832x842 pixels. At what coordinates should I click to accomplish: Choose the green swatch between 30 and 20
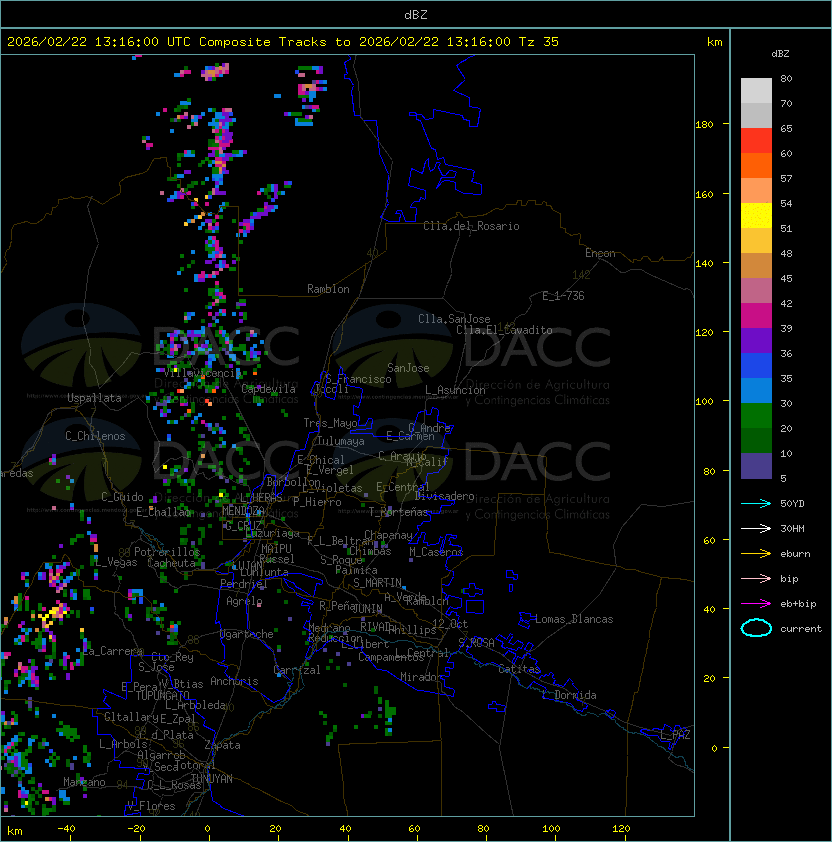pos(756,416)
